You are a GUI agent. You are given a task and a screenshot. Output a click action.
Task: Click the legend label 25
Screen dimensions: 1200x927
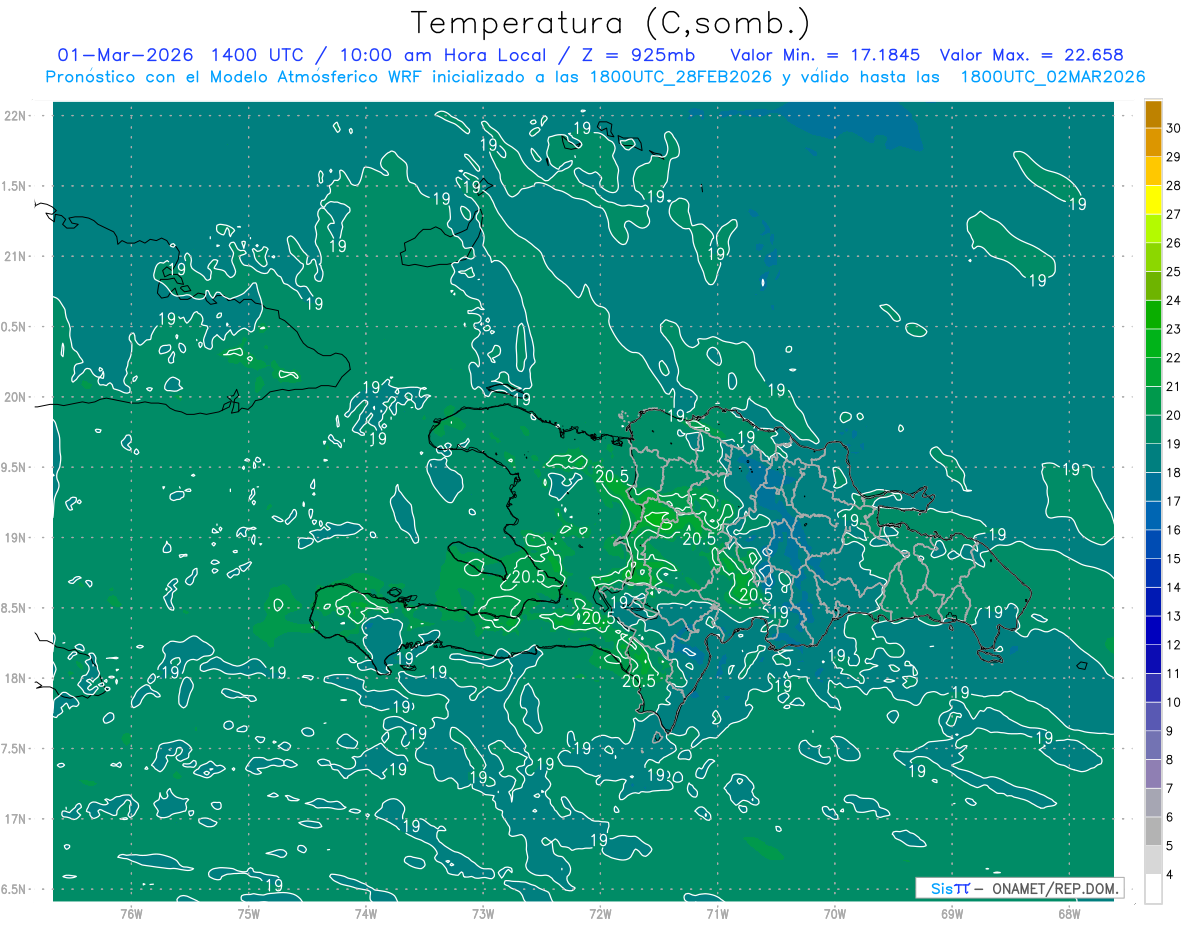point(1174,272)
